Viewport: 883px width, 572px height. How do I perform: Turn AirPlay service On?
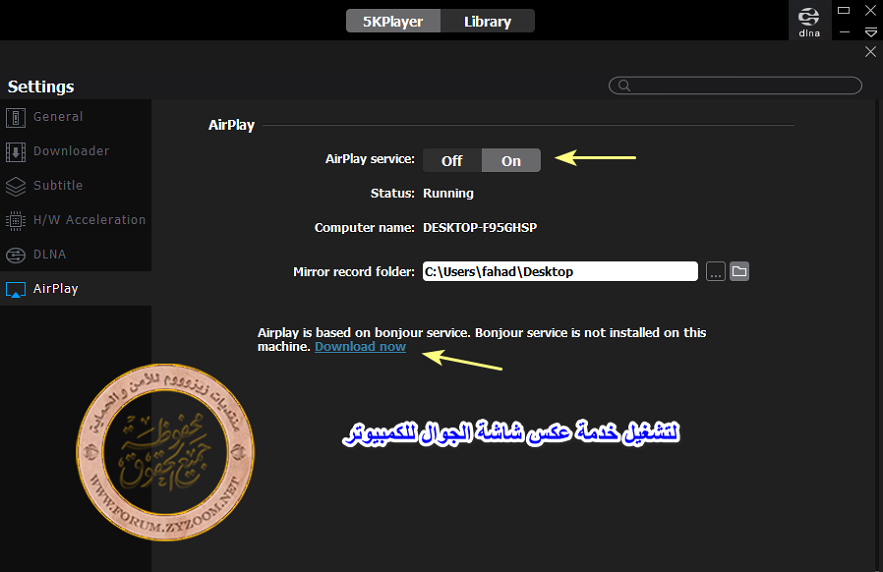click(511, 160)
